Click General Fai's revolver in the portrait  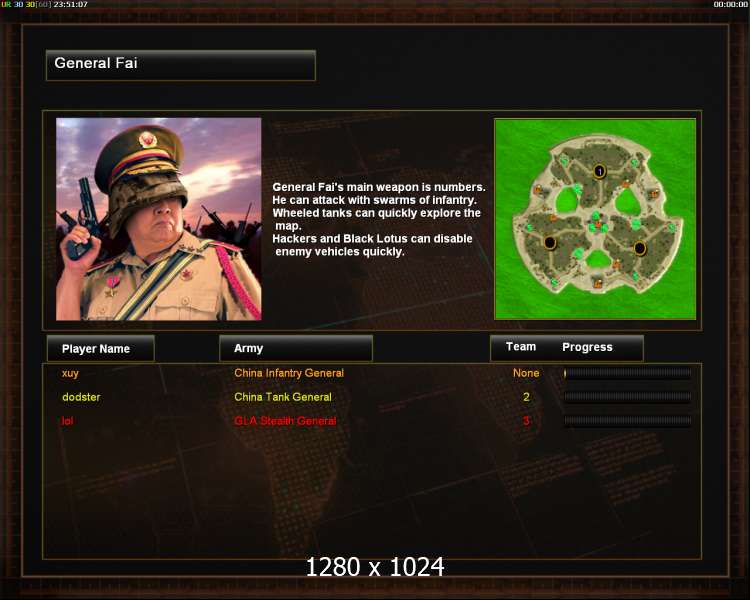[x=84, y=220]
